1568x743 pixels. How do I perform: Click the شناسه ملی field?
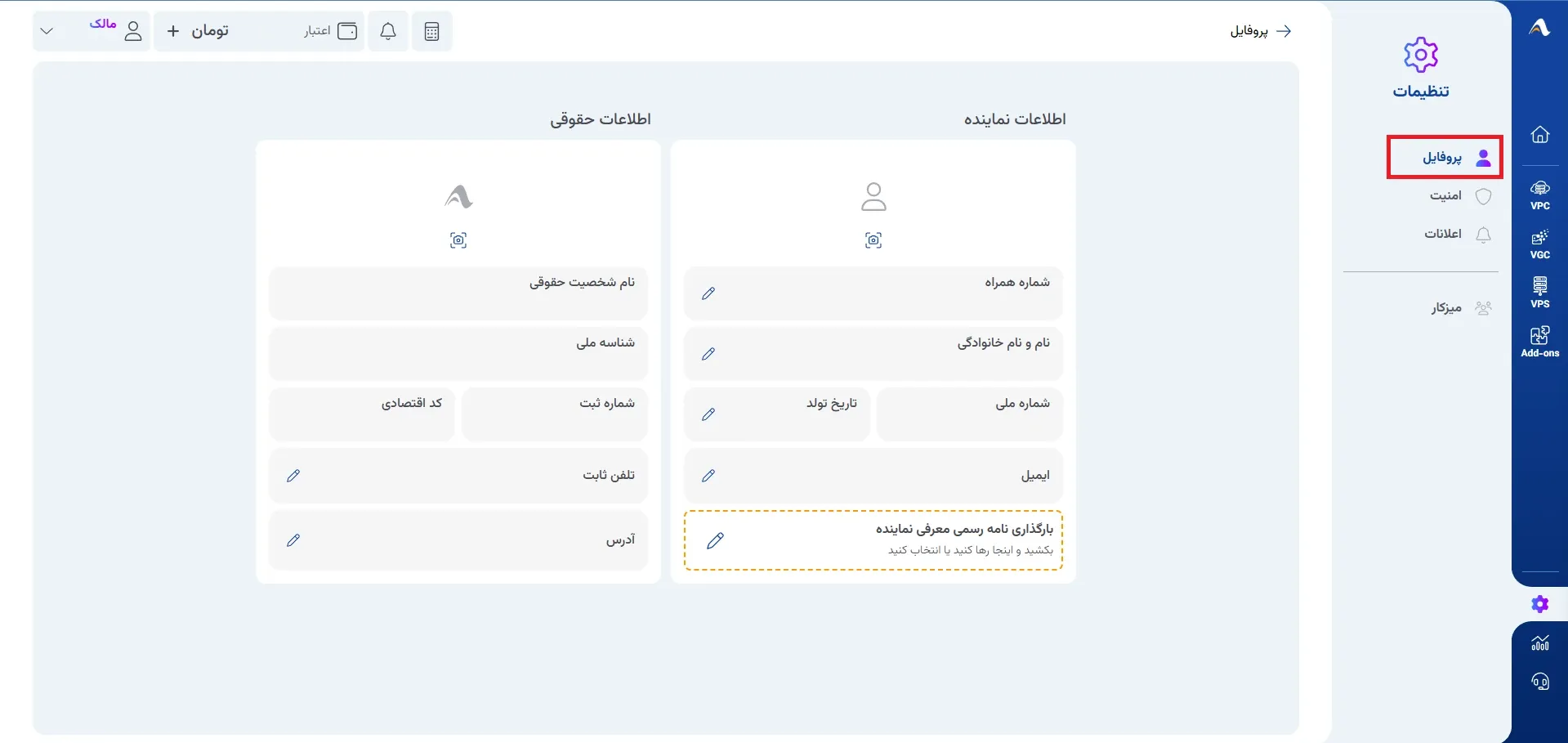pos(458,354)
